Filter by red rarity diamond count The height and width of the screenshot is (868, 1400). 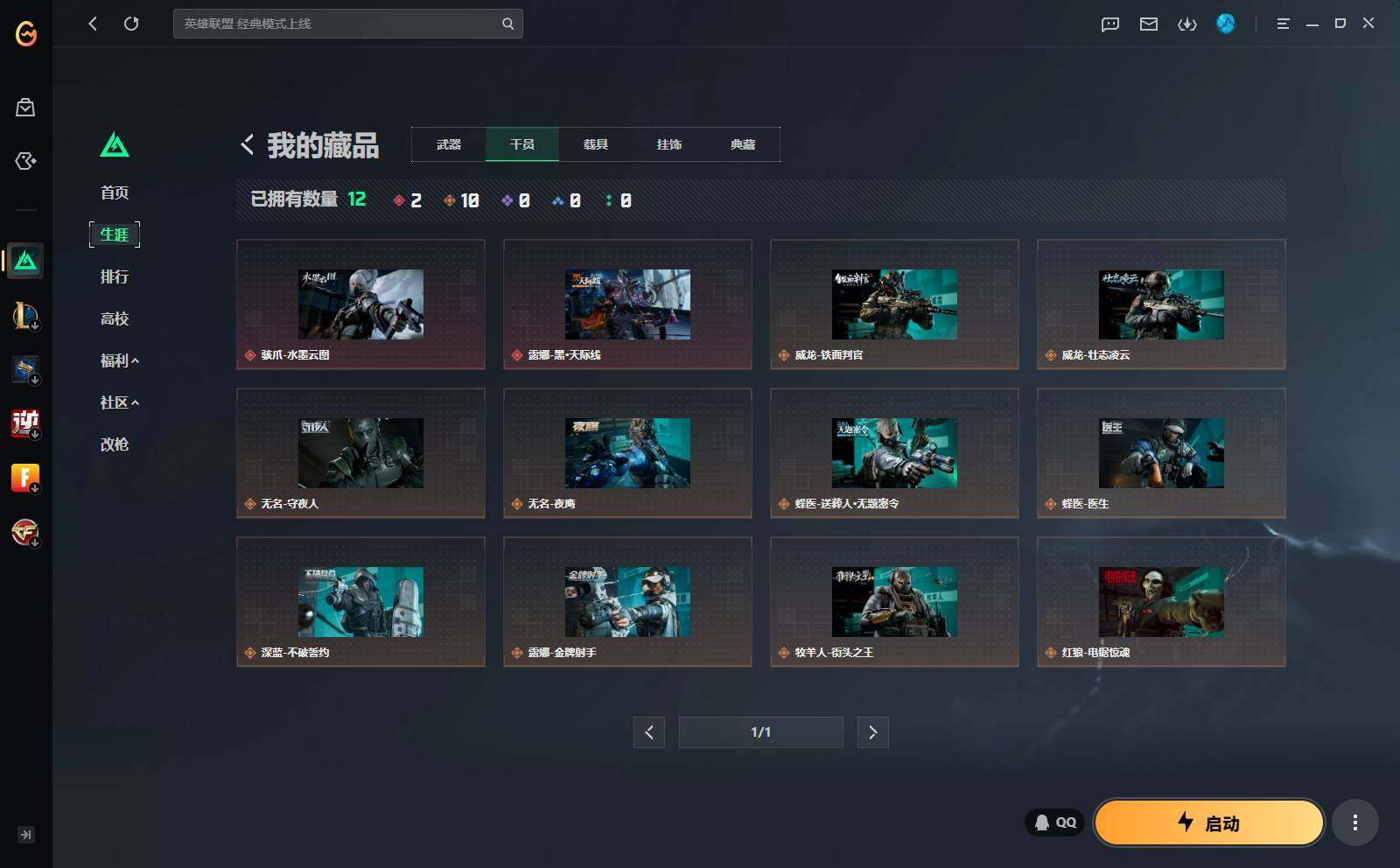[408, 200]
